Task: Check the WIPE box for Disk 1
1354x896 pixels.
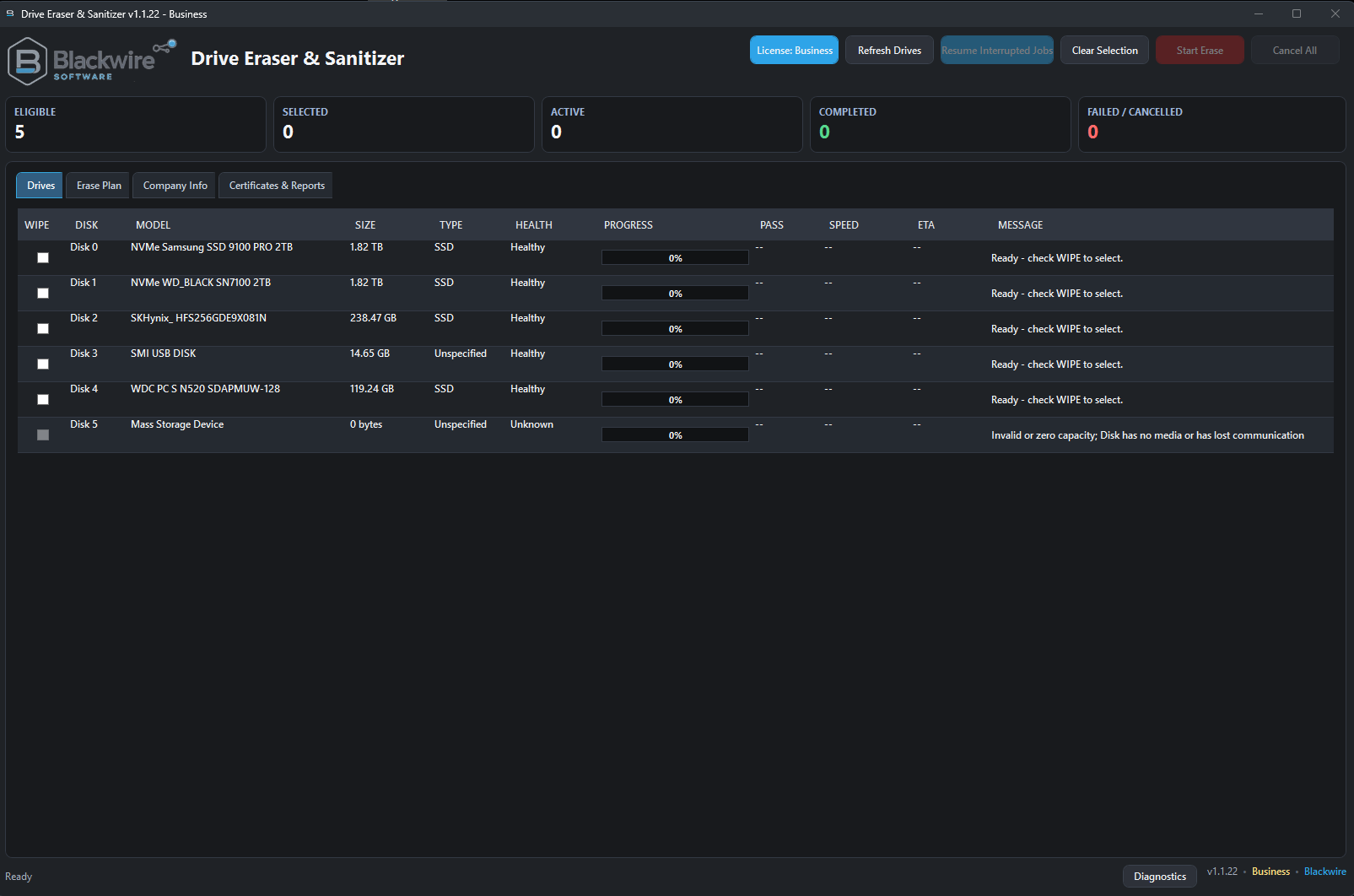Action: (x=43, y=294)
